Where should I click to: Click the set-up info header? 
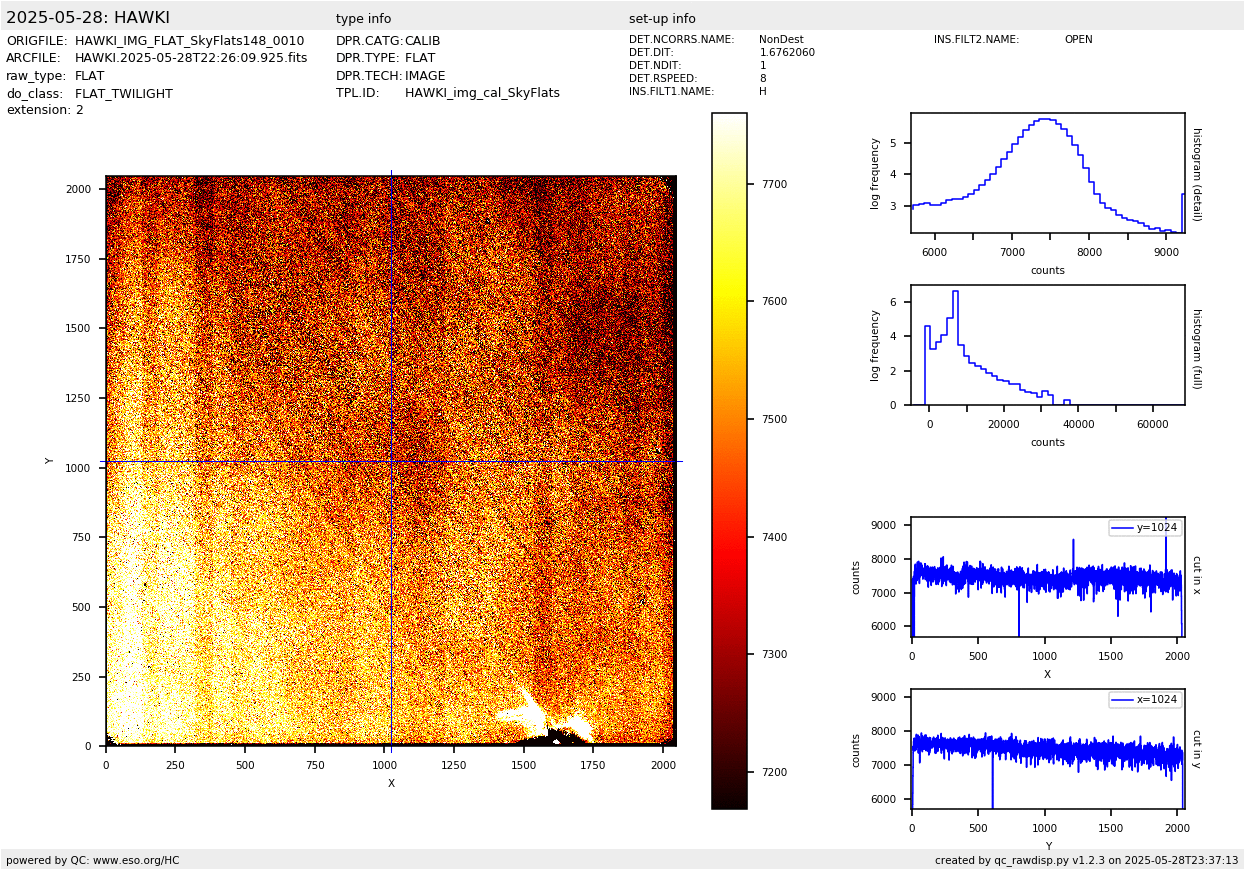pyautogui.click(x=662, y=19)
